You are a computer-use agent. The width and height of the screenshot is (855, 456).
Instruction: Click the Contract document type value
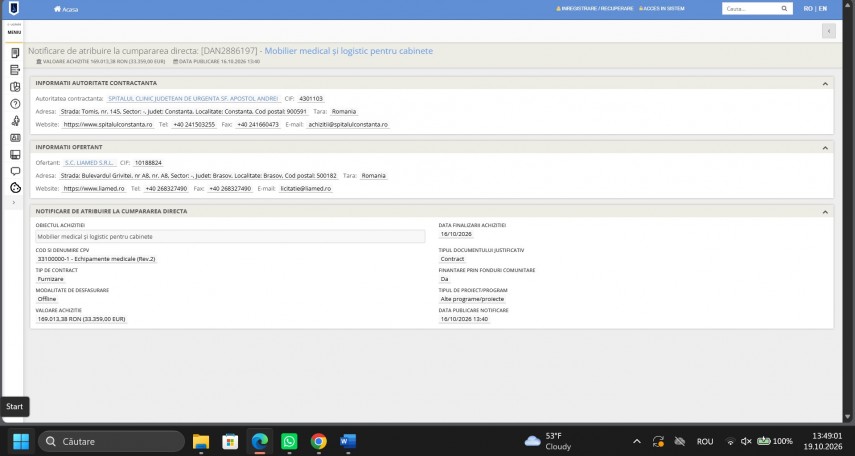(x=452, y=259)
